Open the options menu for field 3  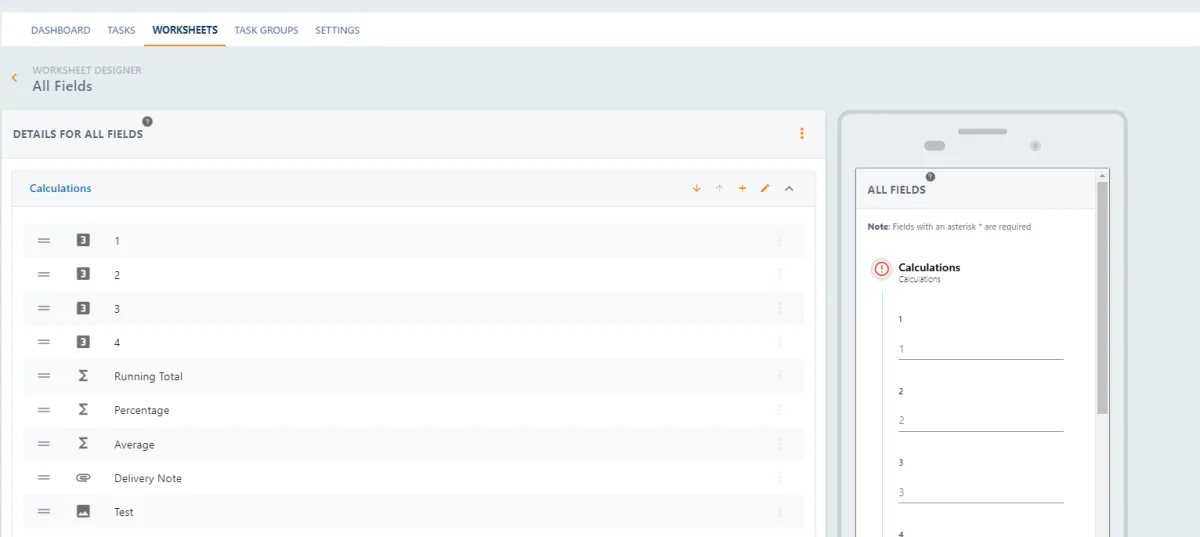779,309
